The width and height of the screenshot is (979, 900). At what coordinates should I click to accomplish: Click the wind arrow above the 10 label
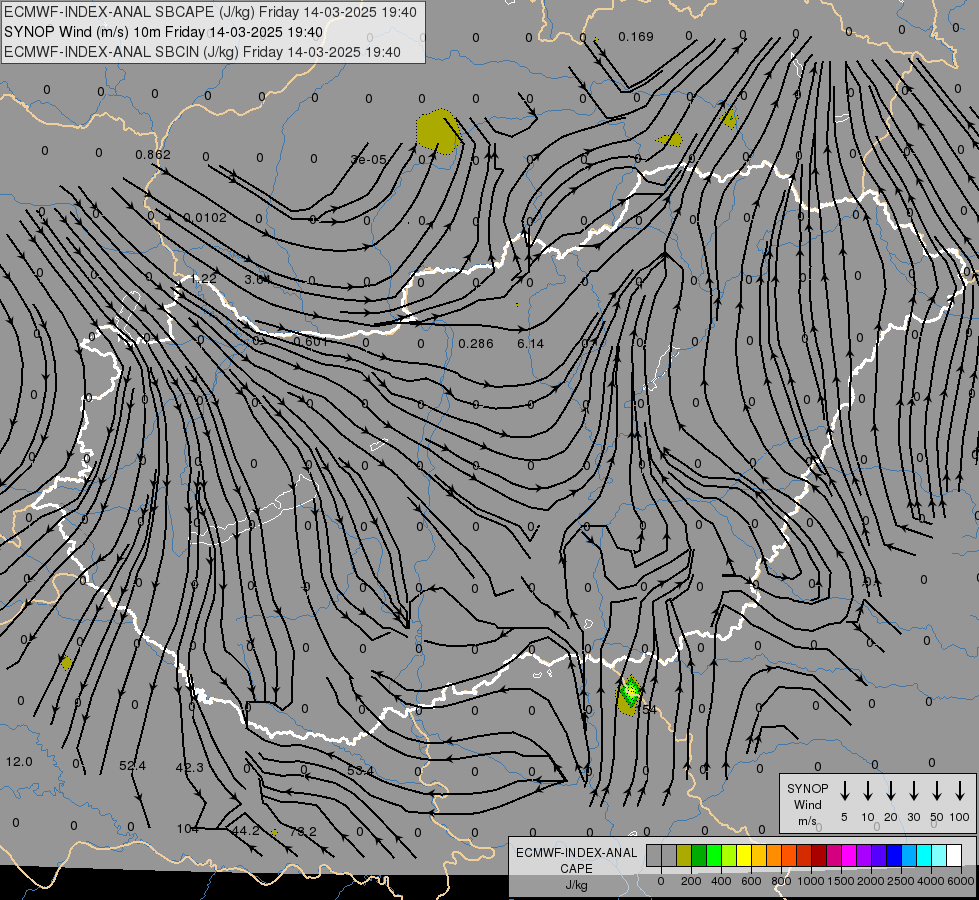867,790
